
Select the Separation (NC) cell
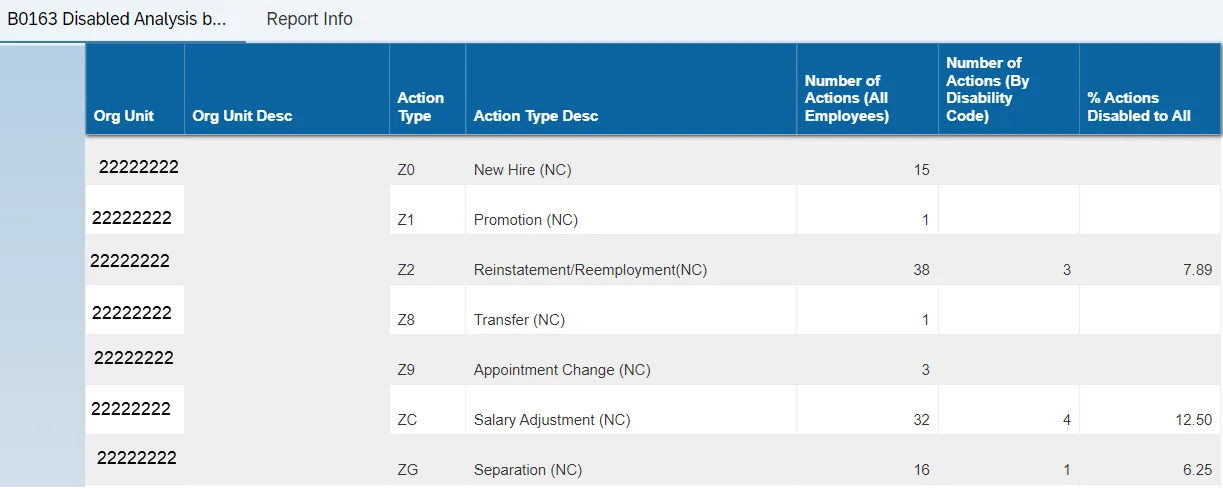click(527, 470)
